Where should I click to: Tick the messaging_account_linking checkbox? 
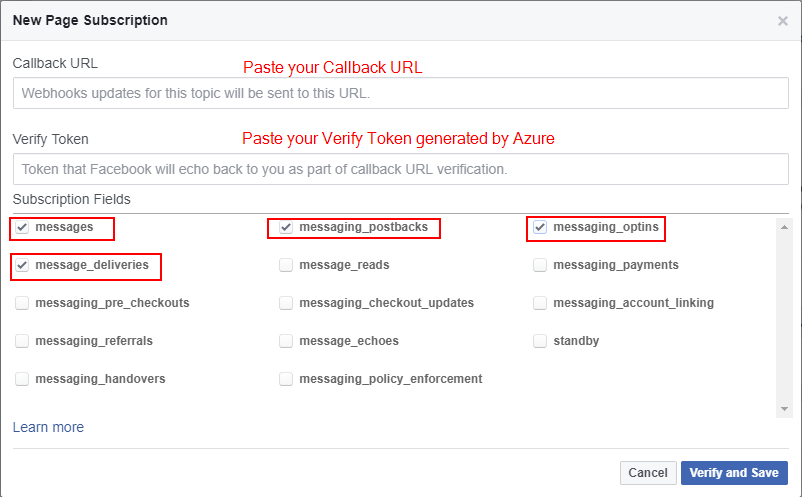point(540,303)
